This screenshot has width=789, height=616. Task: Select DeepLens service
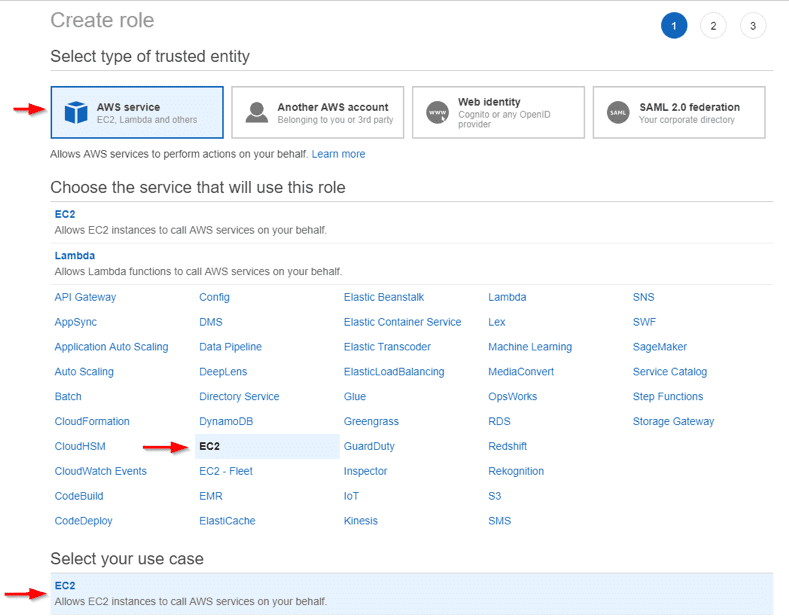223,372
